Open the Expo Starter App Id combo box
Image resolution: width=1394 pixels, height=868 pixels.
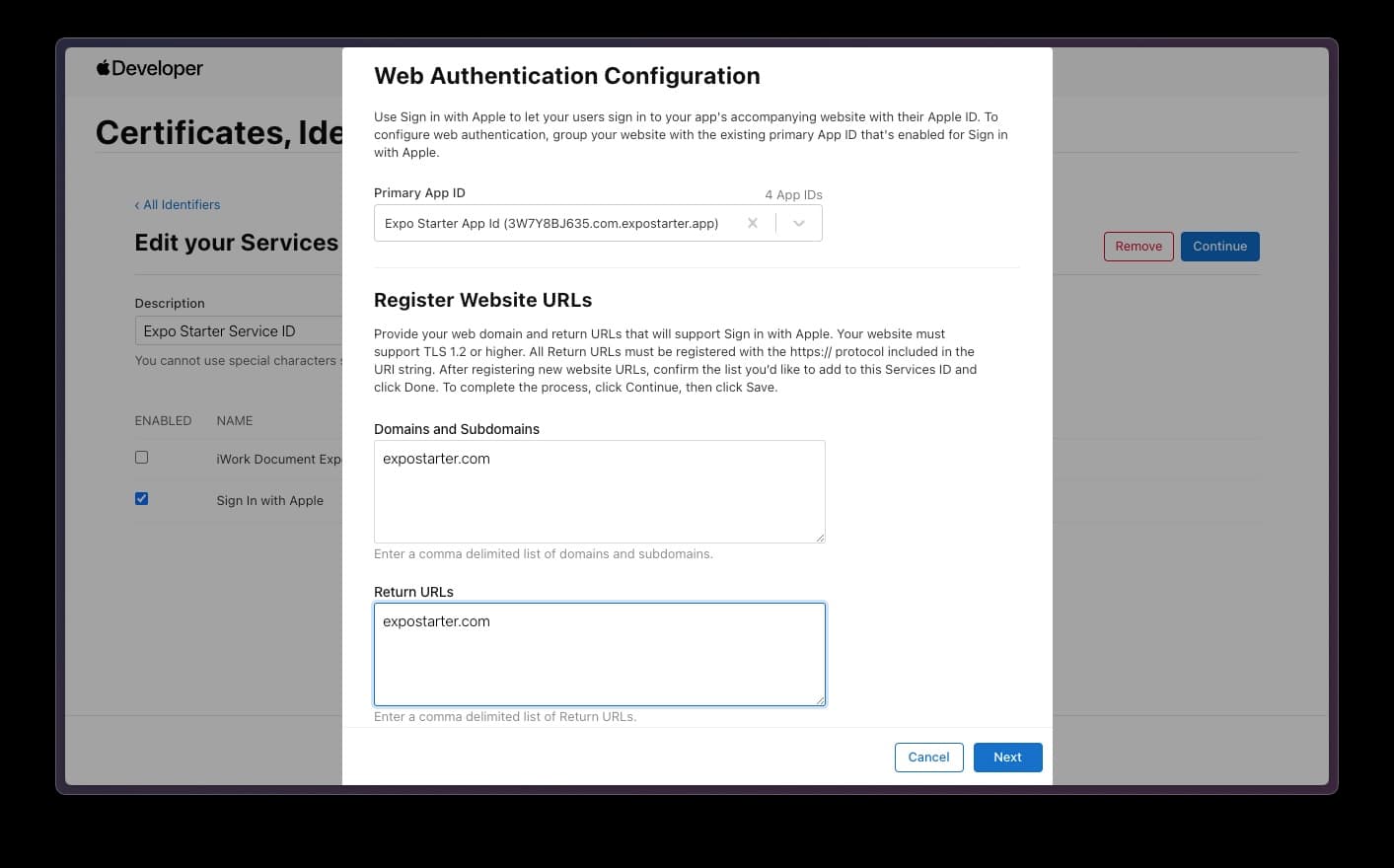(x=598, y=224)
